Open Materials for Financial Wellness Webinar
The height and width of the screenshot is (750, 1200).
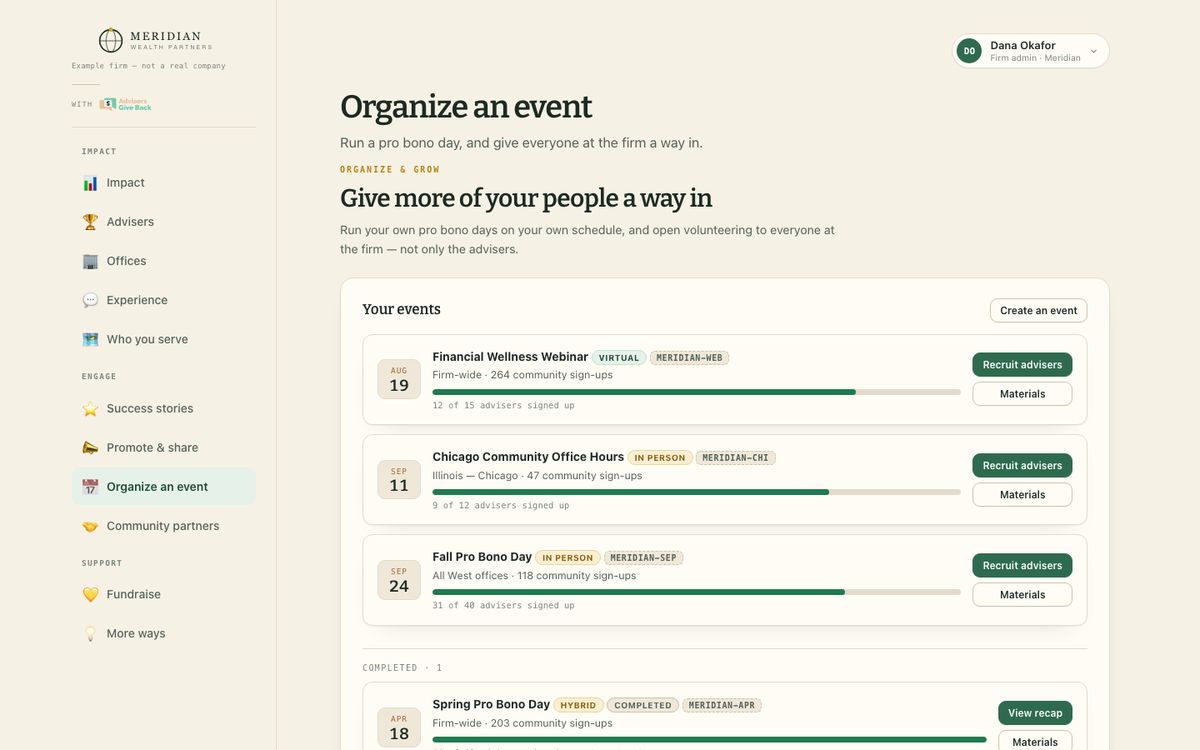(x=1022, y=394)
